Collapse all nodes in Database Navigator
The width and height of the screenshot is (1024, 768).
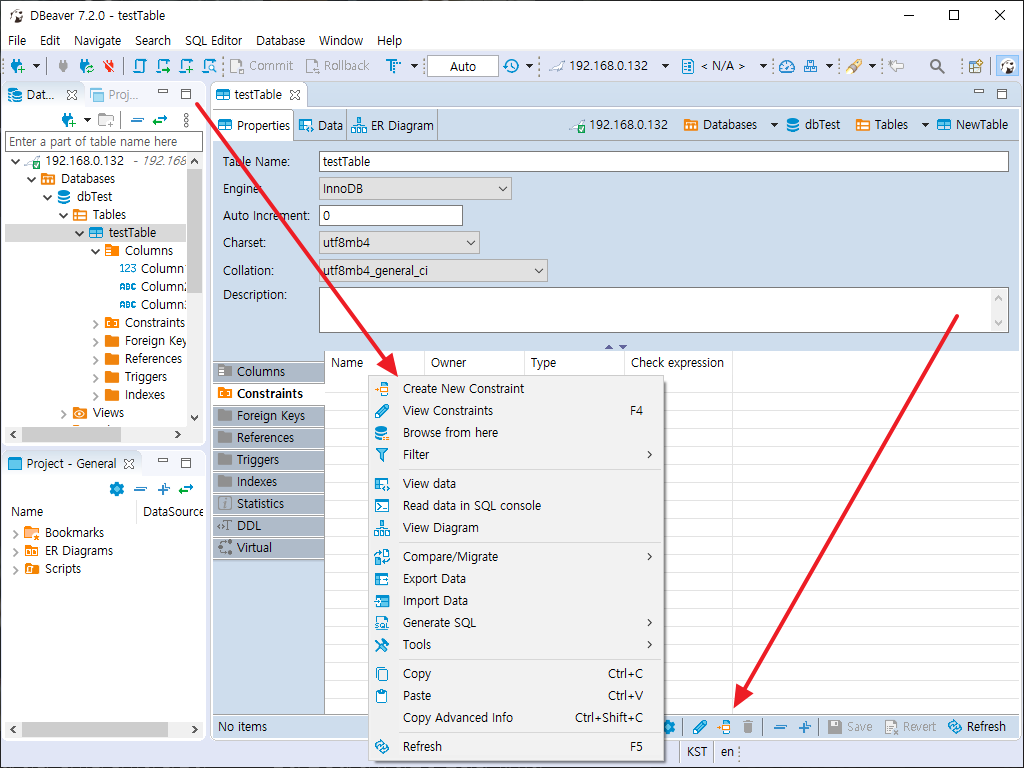pos(137,120)
